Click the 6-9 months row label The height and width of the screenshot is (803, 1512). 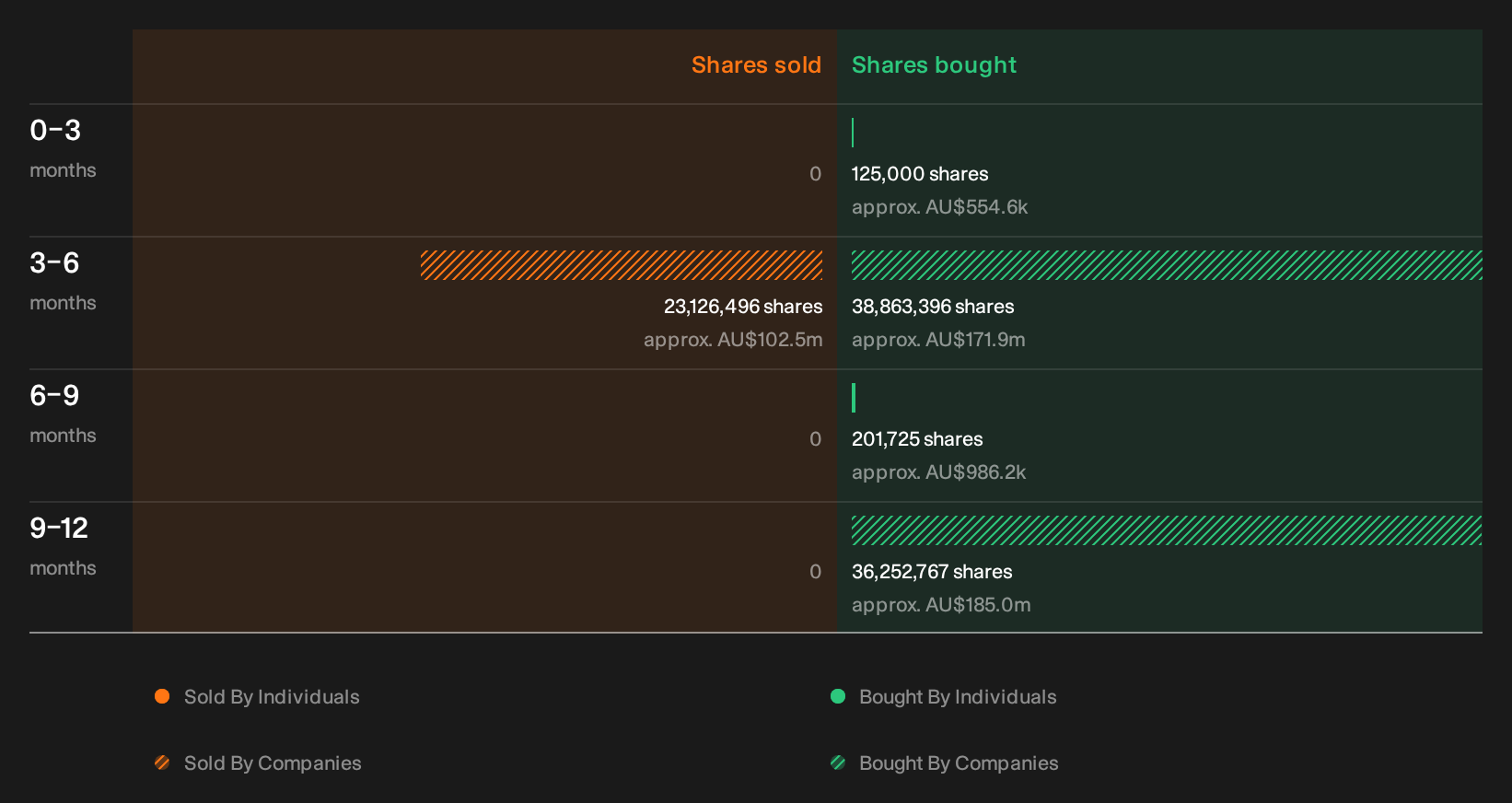[x=63, y=413]
